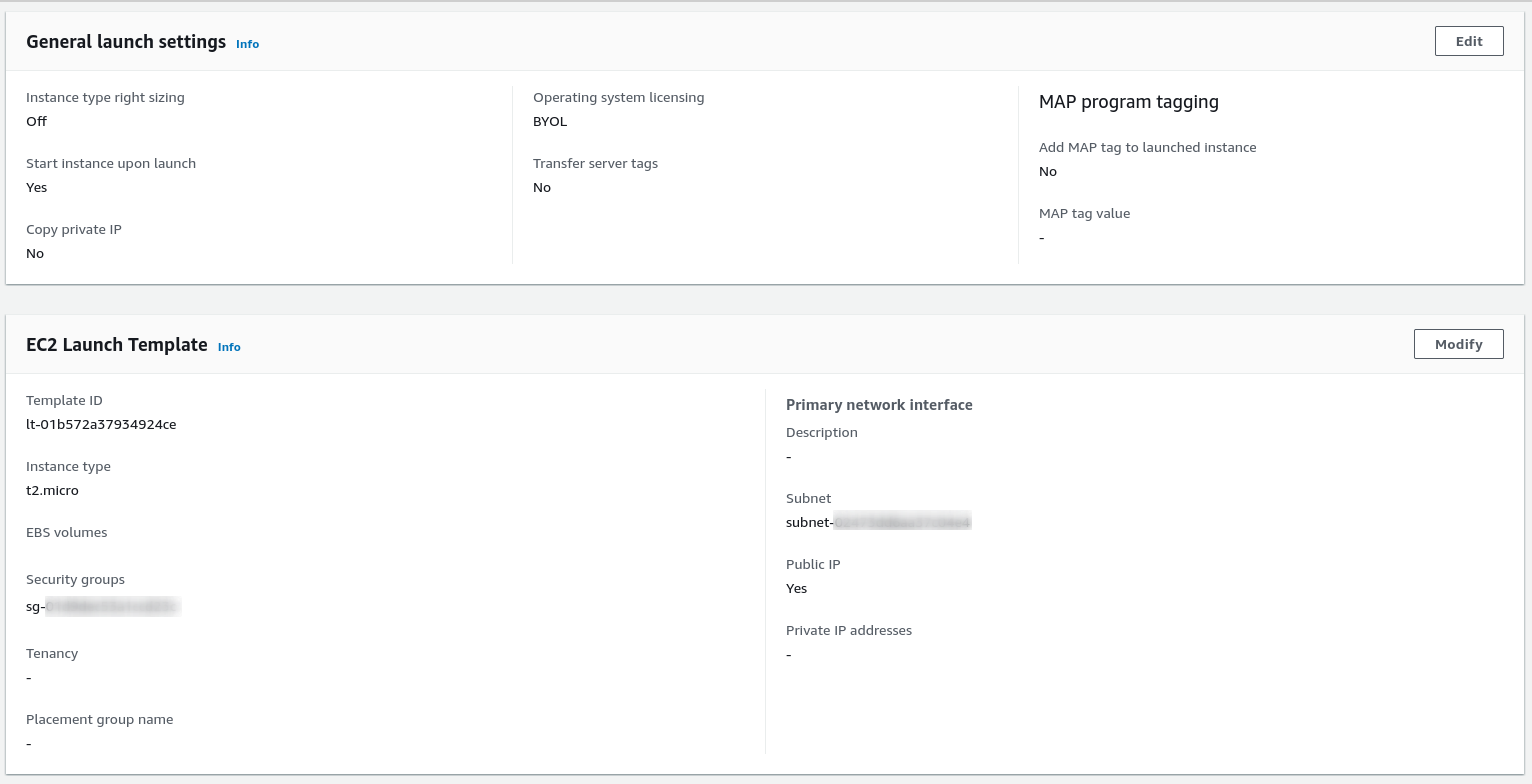Click the EBS volumes label

click(67, 533)
